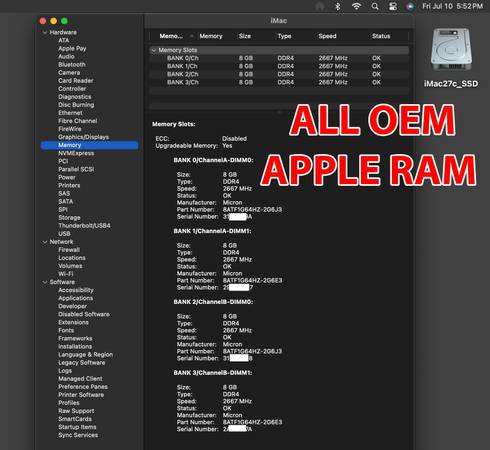The width and height of the screenshot is (490, 450).
Task: Select Fonts under Software
Action: pyautogui.click(x=66, y=330)
